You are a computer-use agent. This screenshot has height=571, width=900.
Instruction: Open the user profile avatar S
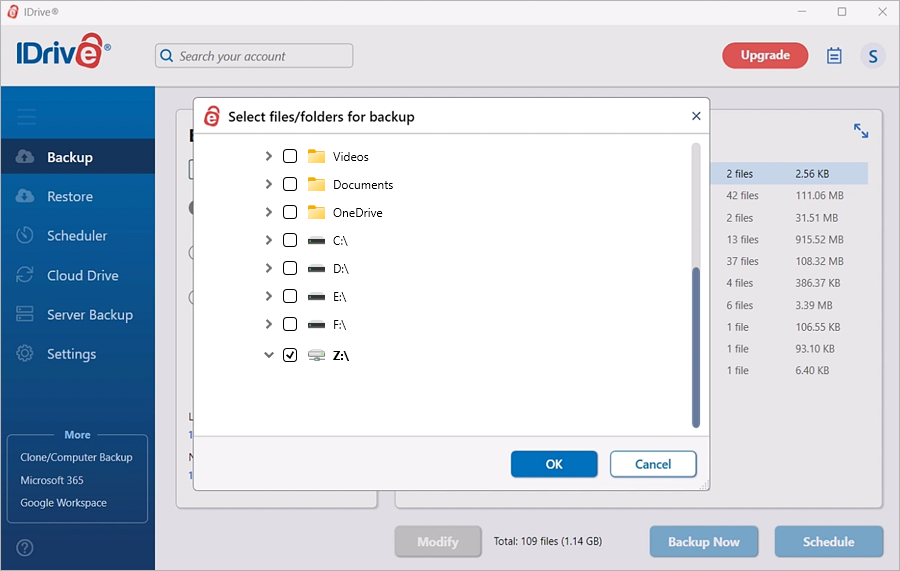pos(872,56)
